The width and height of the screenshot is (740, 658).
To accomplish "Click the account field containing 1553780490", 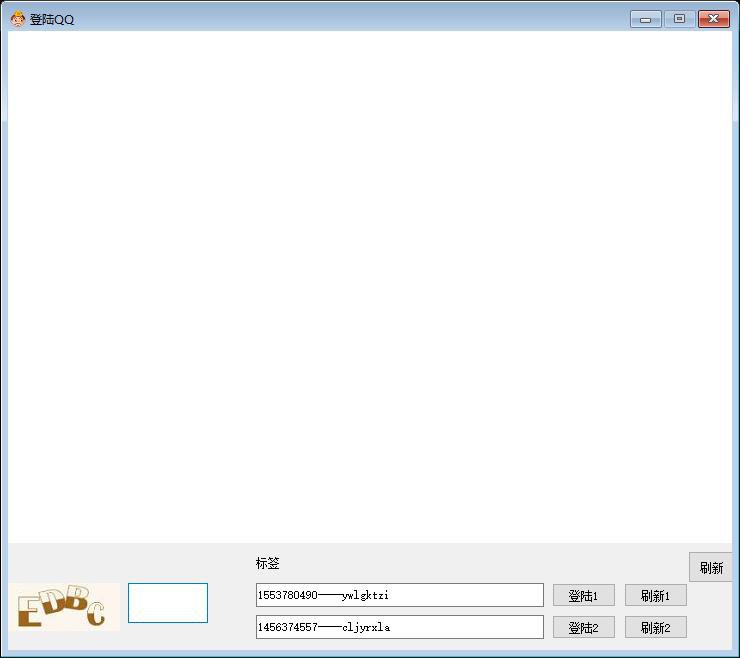I will pyautogui.click(x=399, y=596).
